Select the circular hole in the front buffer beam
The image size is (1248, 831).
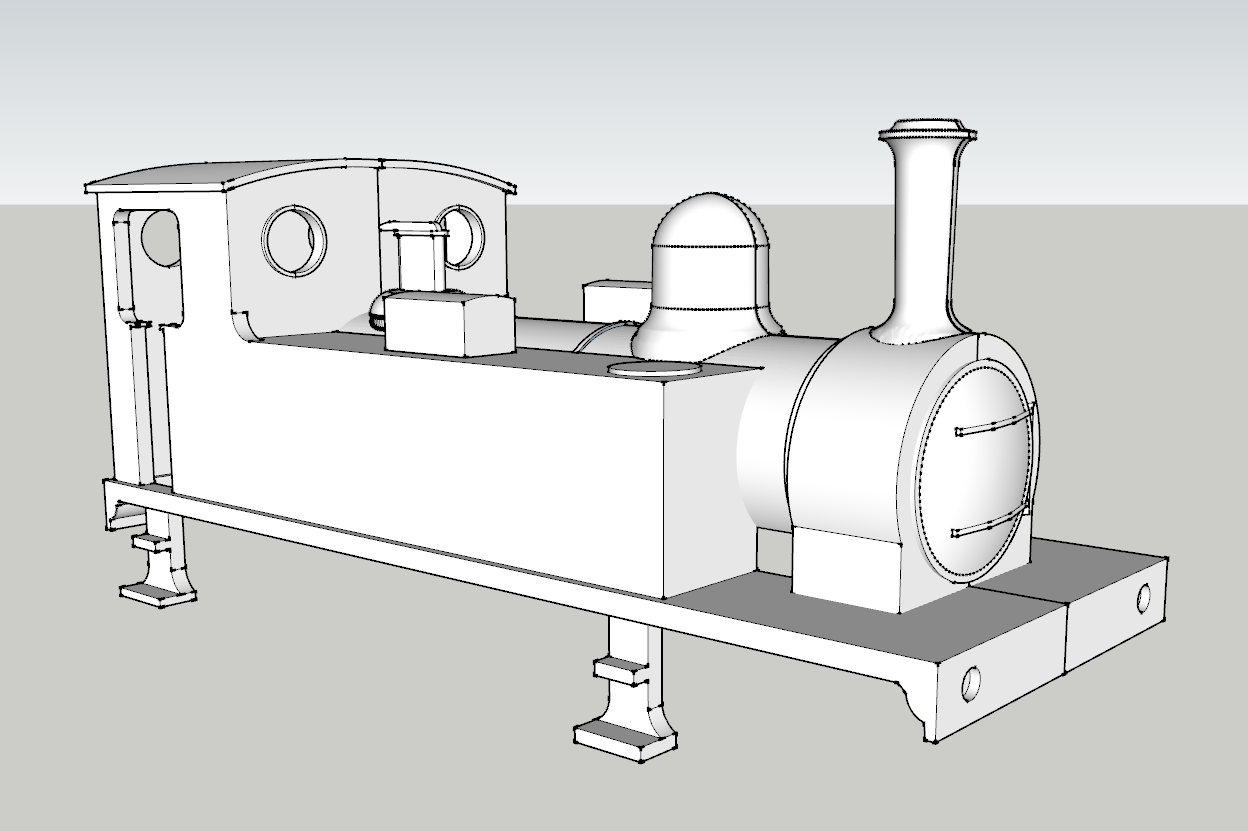1143,602
